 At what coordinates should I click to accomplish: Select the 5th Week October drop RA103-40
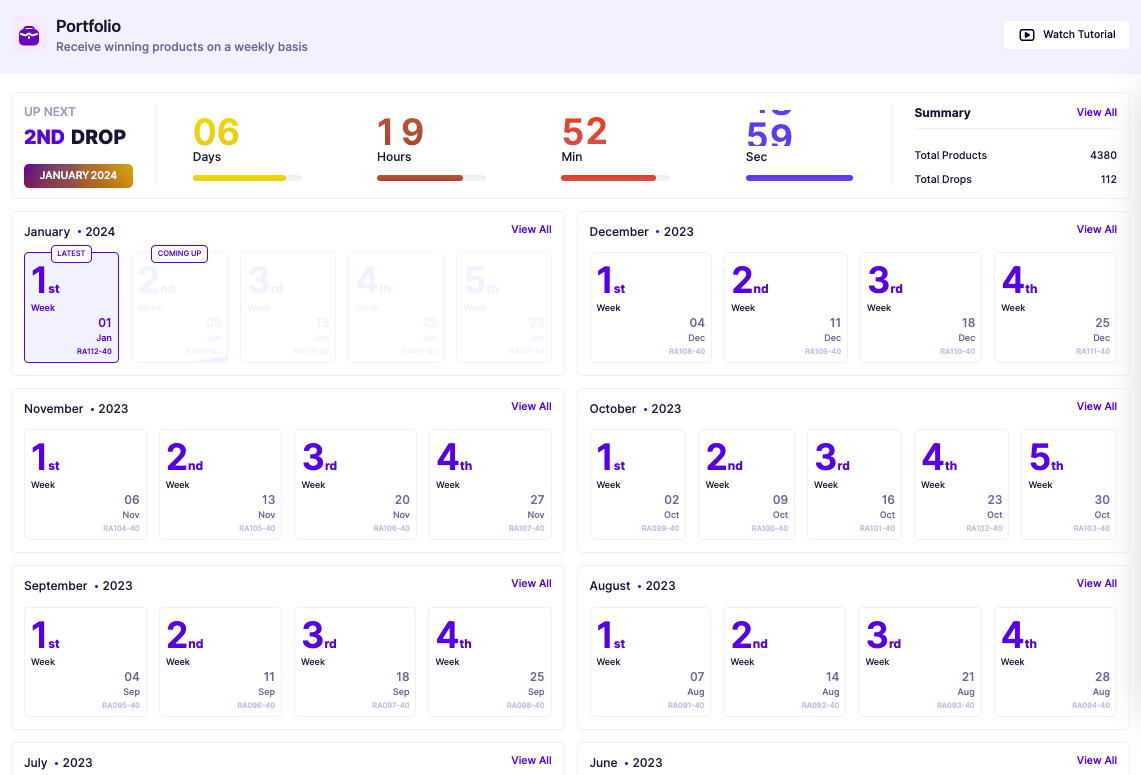pyautogui.click(x=1068, y=484)
